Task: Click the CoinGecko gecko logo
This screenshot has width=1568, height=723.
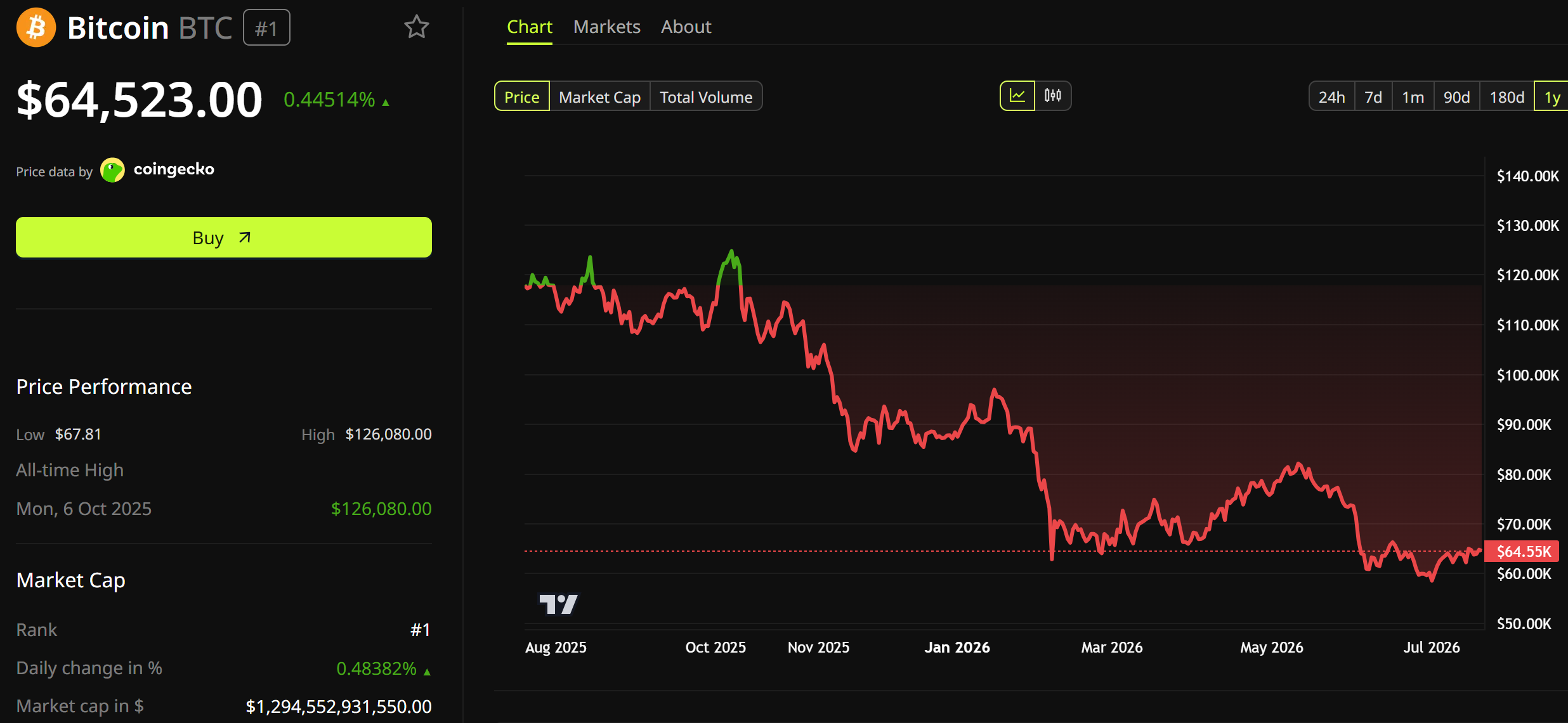Action: [x=113, y=170]
